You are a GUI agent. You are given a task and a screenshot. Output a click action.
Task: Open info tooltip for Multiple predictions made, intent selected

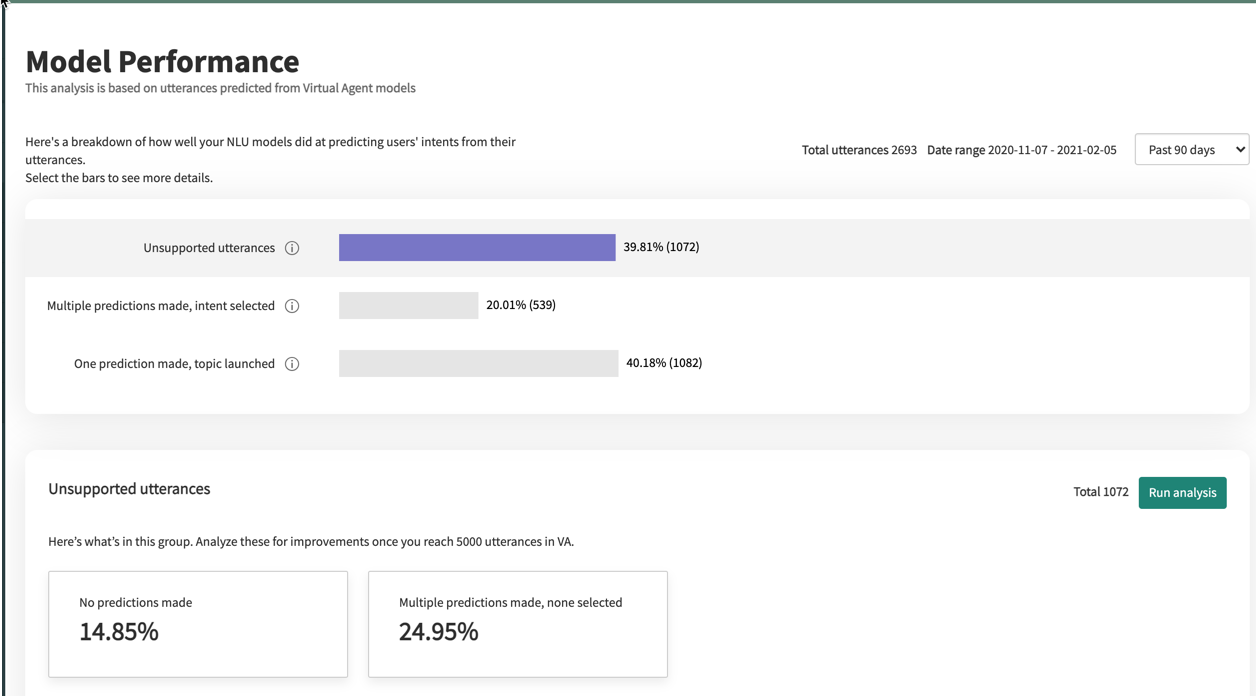(291, 305)
